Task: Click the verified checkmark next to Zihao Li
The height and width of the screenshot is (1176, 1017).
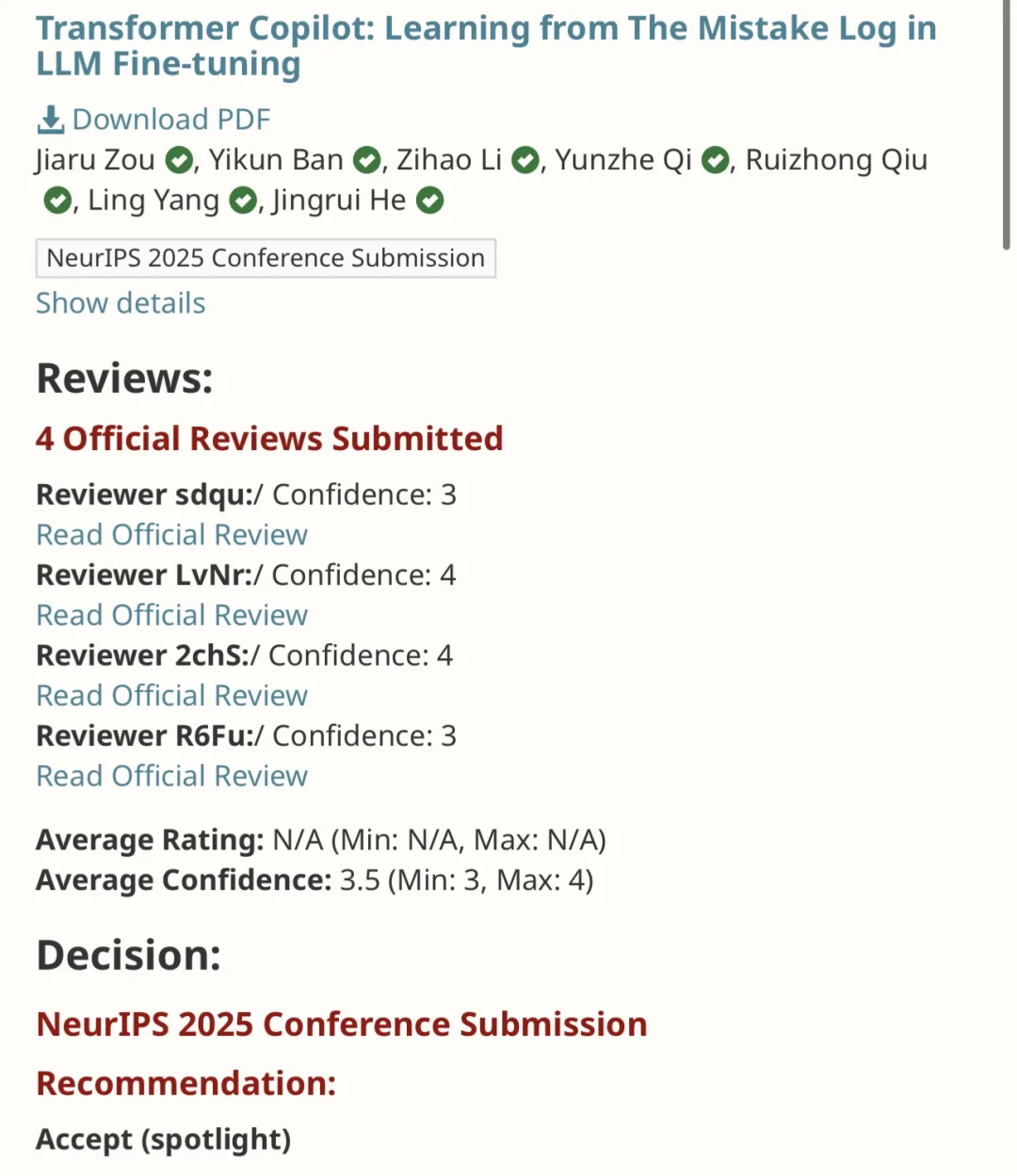Action: click(x=525, y=160)
